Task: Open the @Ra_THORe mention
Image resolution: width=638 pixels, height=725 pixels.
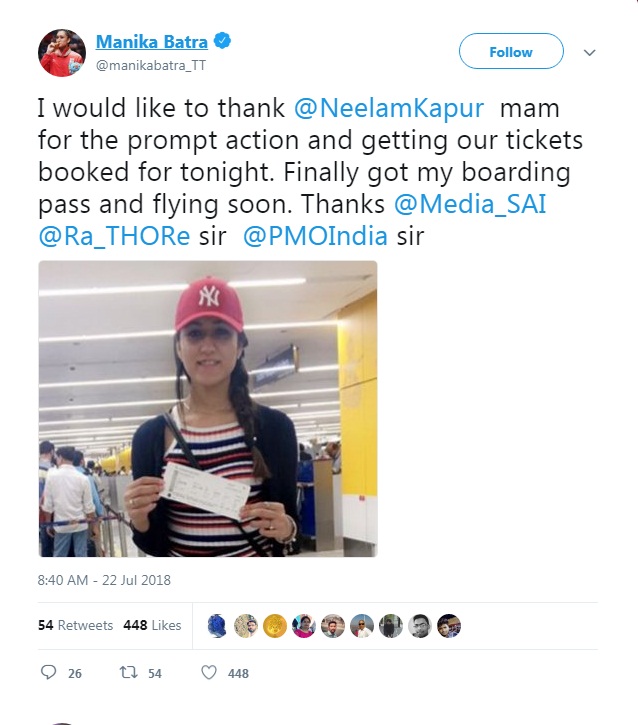Action: [114, 236]
